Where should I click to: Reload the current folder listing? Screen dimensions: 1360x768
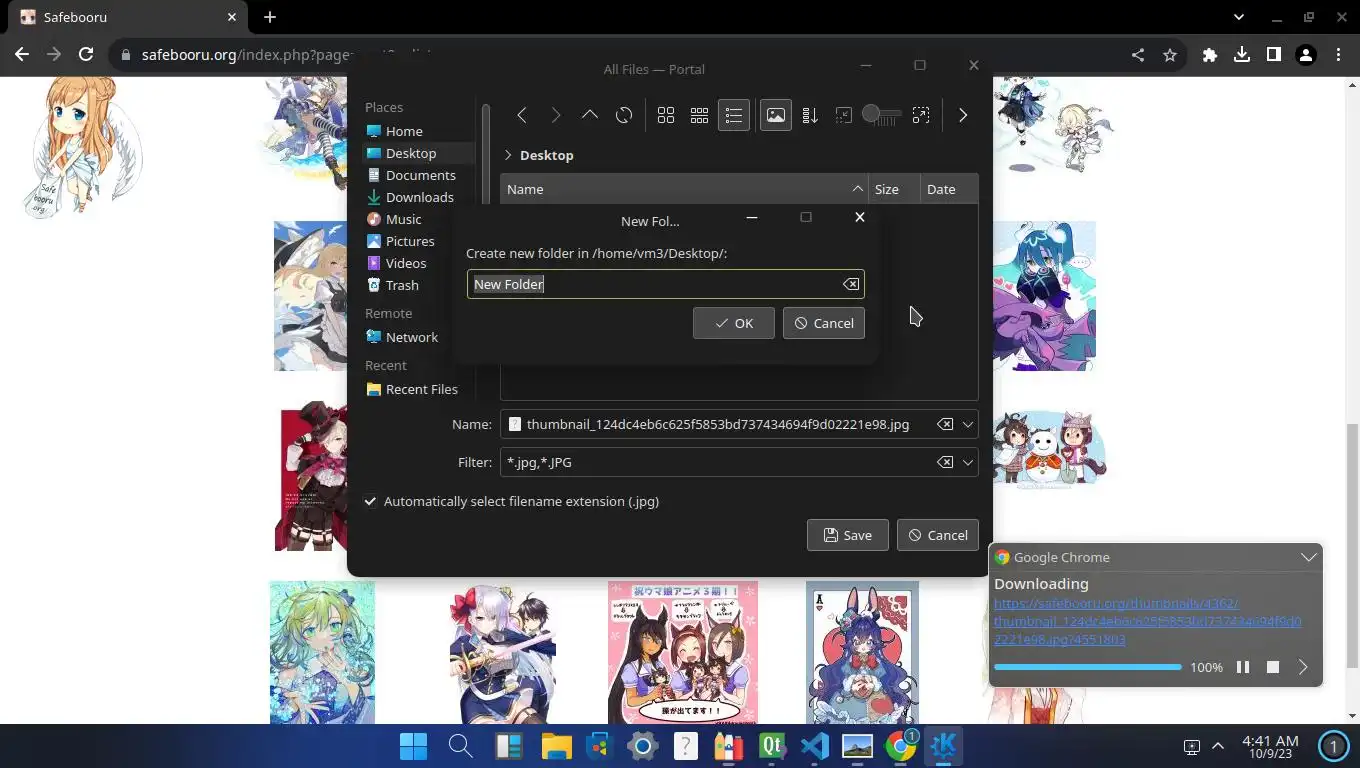(x=624, y=116)
